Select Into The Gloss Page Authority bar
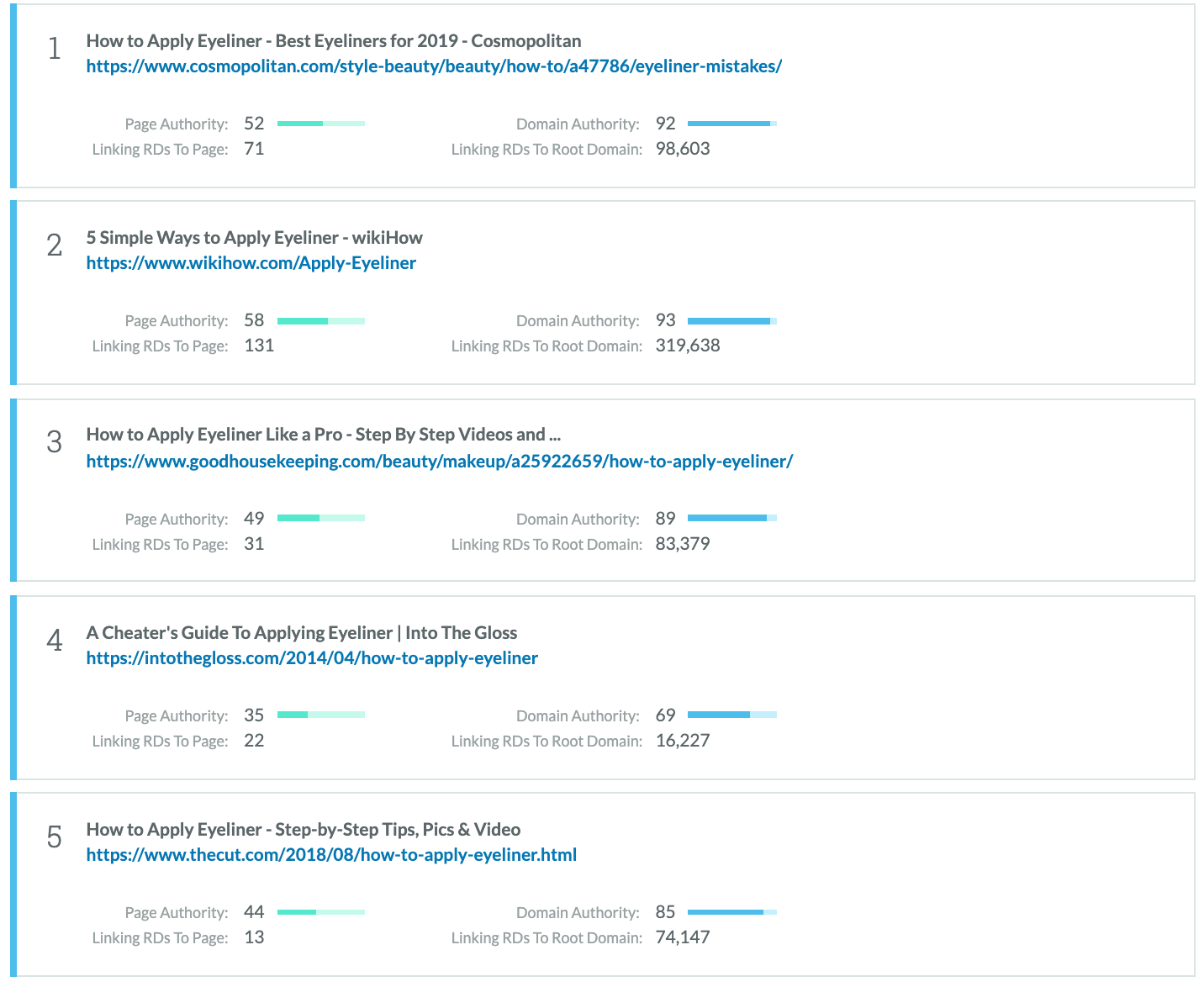The width and height of the screenshot is (1204, 987). click(x=321, y=715)
